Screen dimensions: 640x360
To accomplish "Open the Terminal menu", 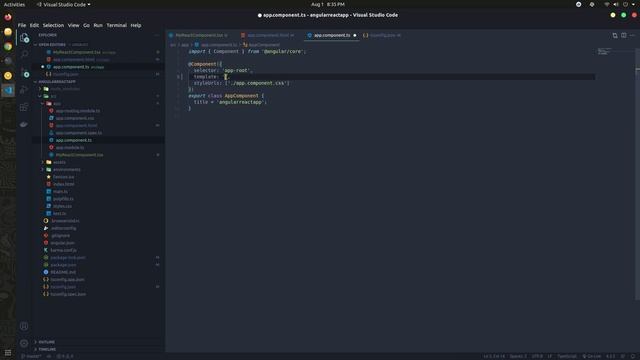I will coord(117,25).
